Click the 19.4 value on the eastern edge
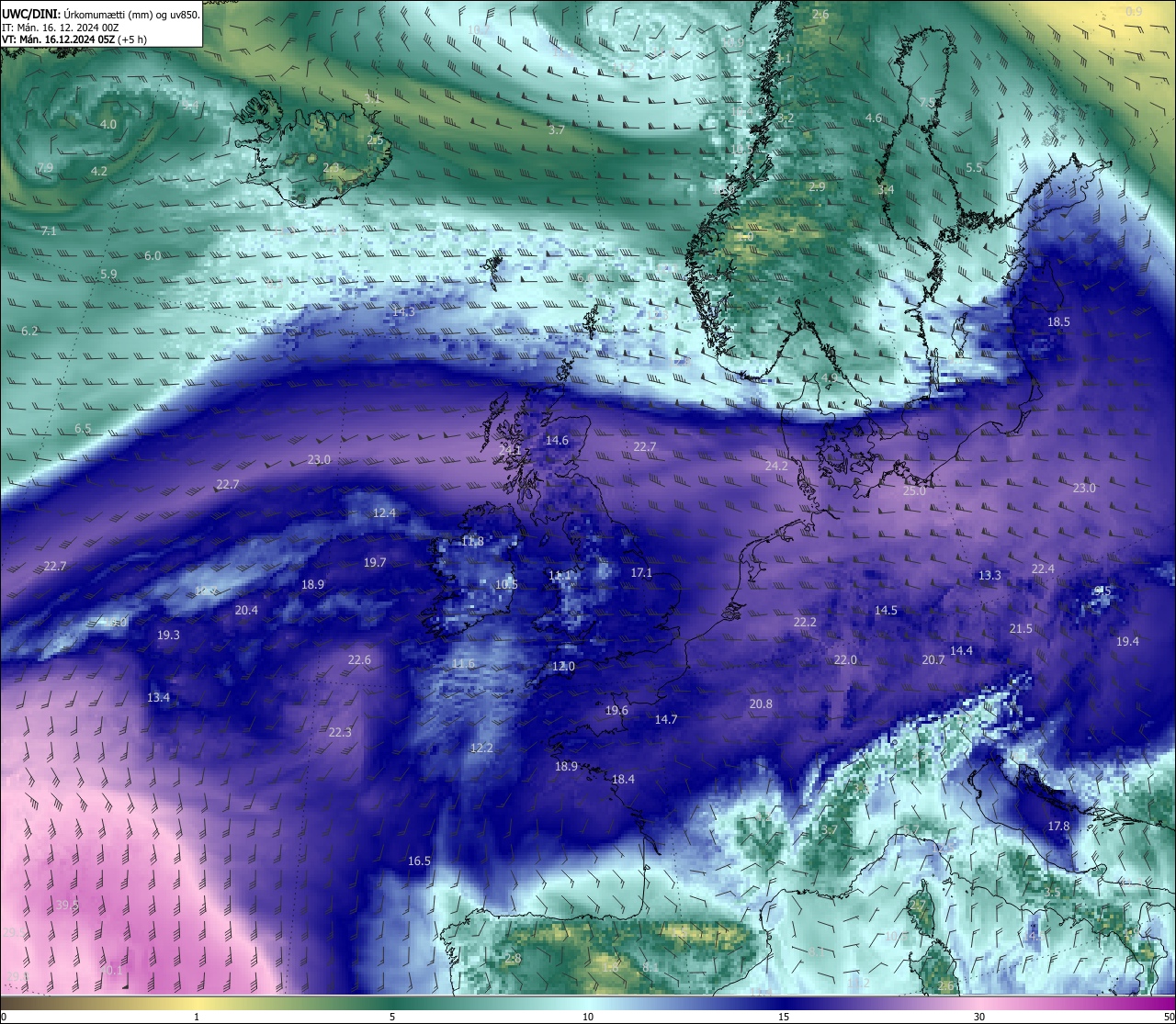 [x=1127, y=642]
